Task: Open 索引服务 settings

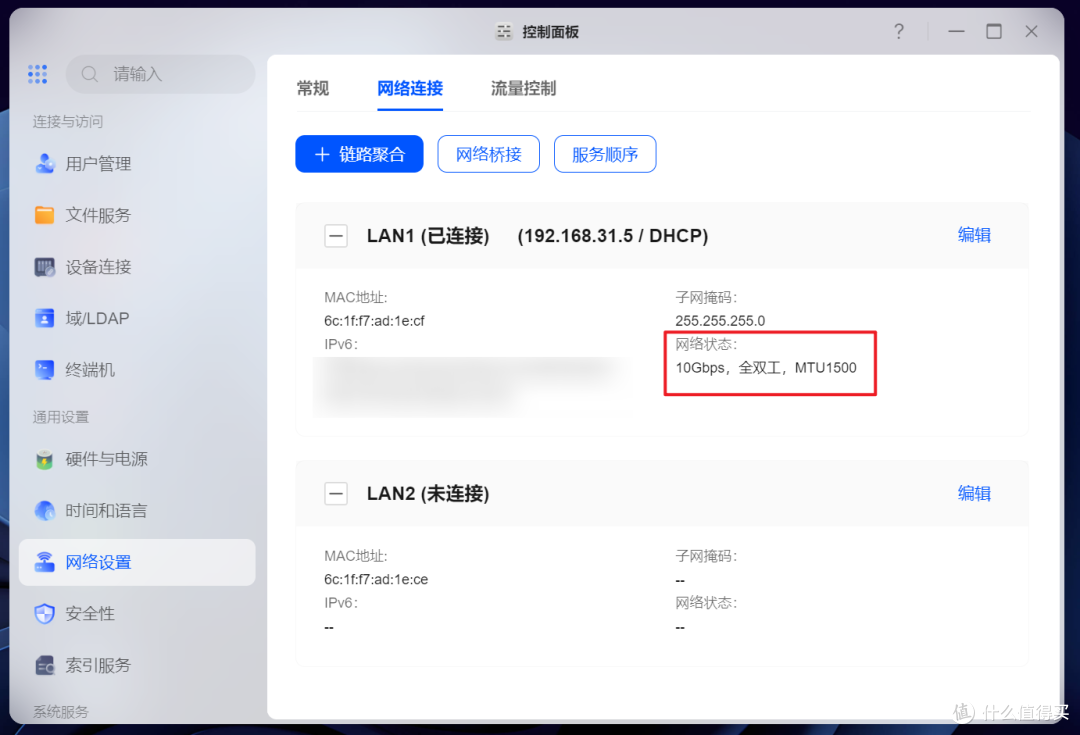Action: click(137, 665)
